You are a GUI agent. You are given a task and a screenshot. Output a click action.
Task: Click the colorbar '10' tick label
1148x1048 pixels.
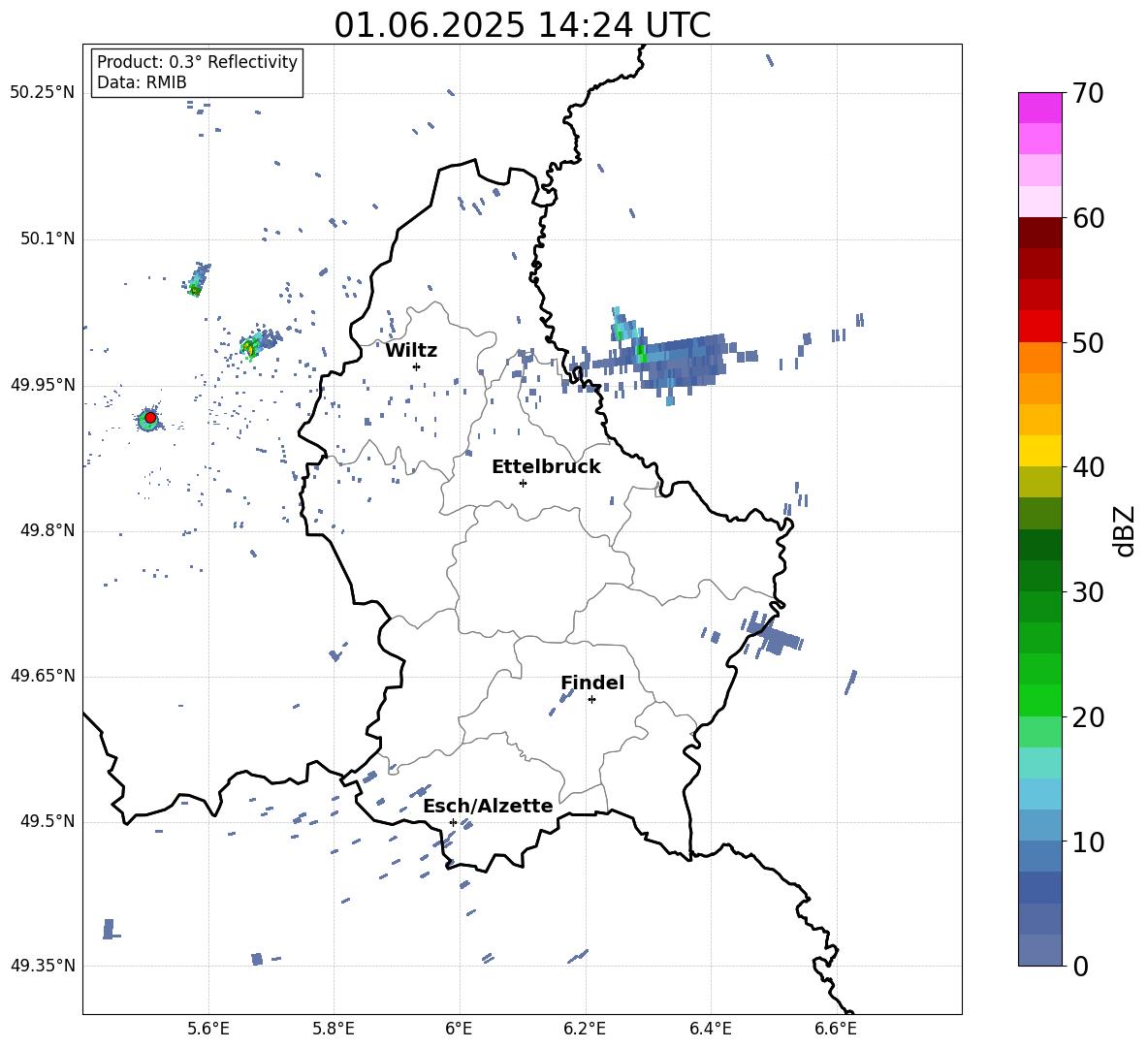1088,842
